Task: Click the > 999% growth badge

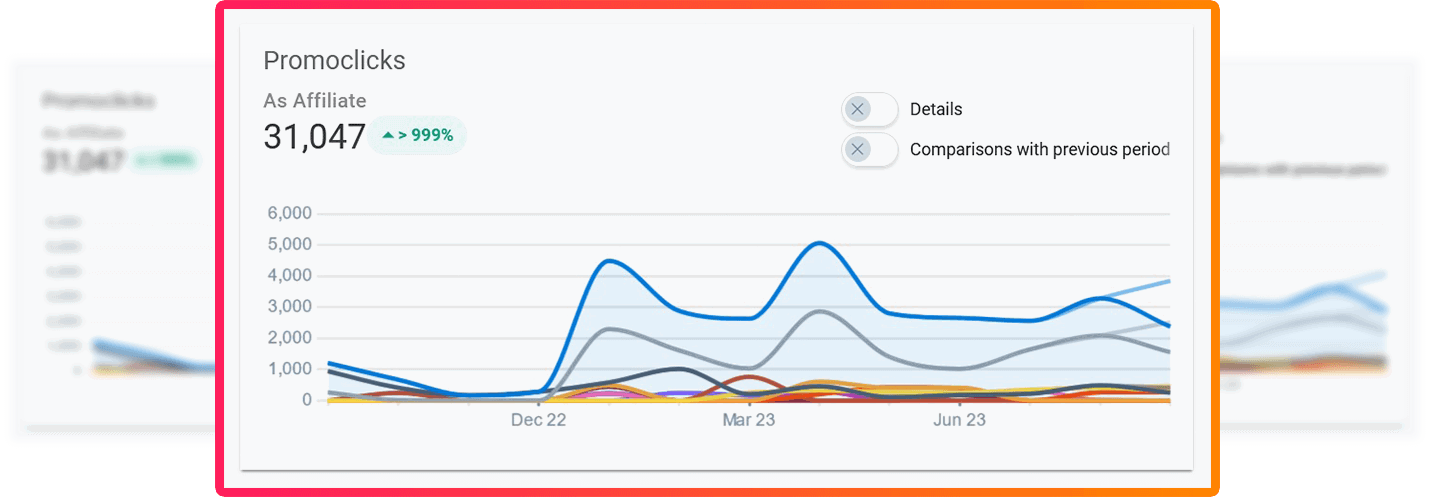Action: (x=417, y=135)
